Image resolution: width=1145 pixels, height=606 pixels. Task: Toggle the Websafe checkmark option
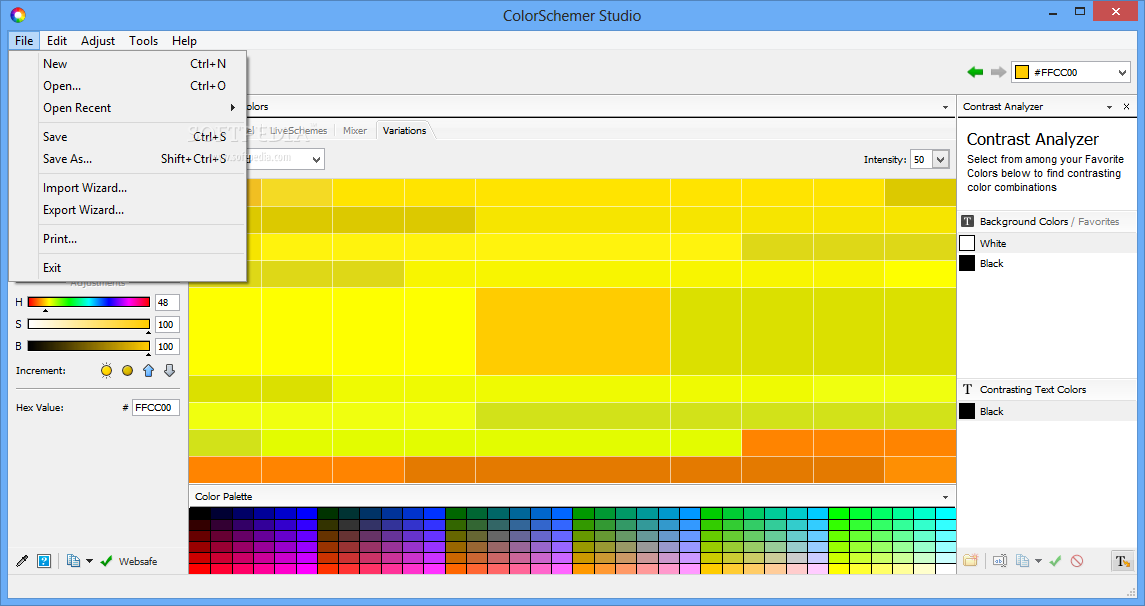(x=107, y=561)
